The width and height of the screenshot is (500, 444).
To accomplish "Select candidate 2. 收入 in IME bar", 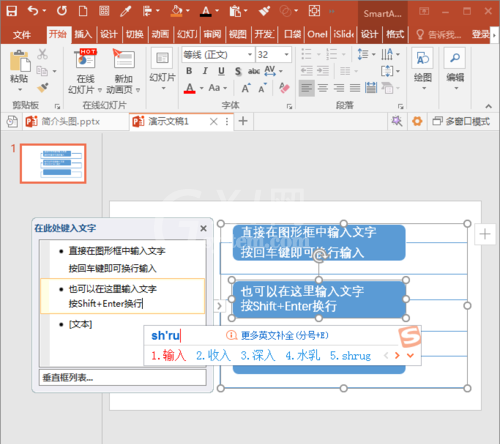I will (213, 356).
